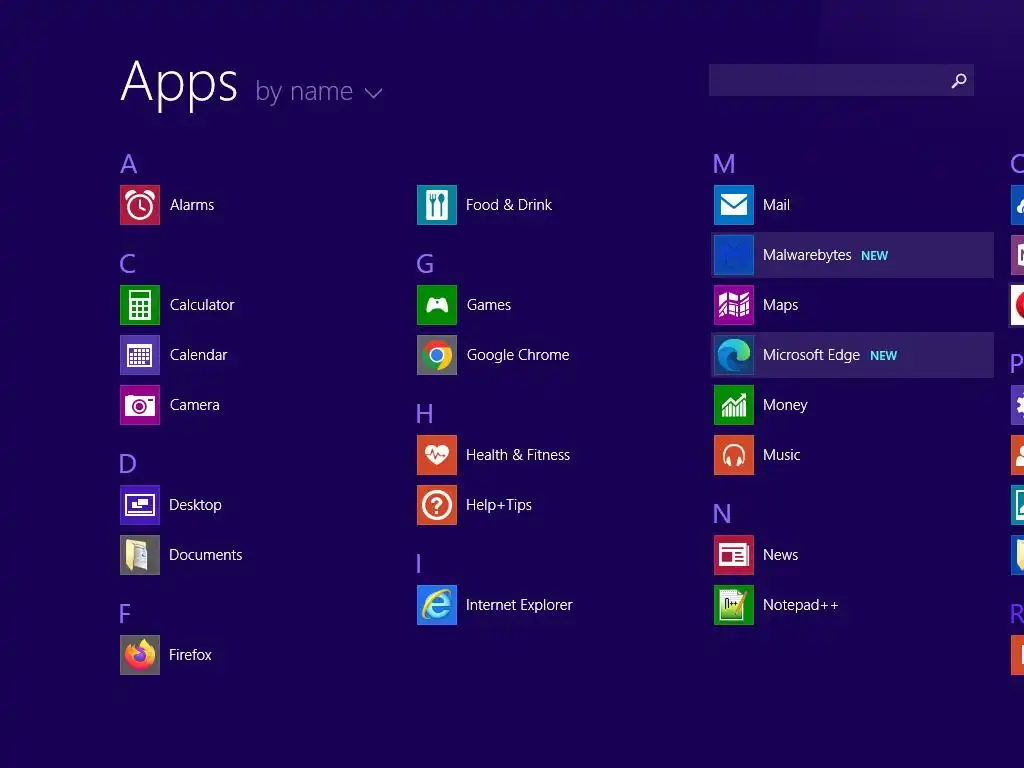Screen dimensions: 1024x768
Task: Open the Malwarebytes app icon
Action: 734,255
